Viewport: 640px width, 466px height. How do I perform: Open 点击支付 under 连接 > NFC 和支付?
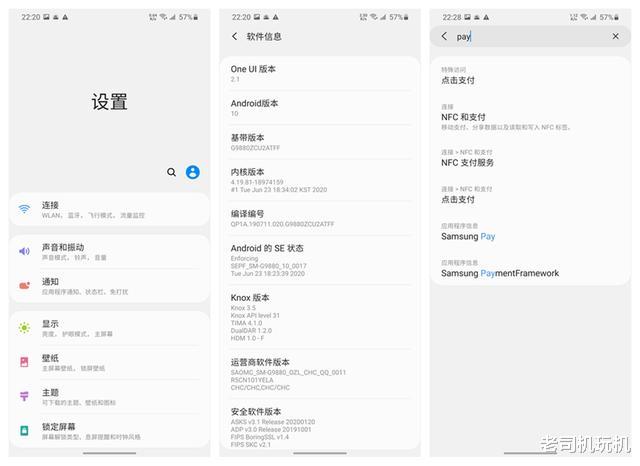click(531, 195)
